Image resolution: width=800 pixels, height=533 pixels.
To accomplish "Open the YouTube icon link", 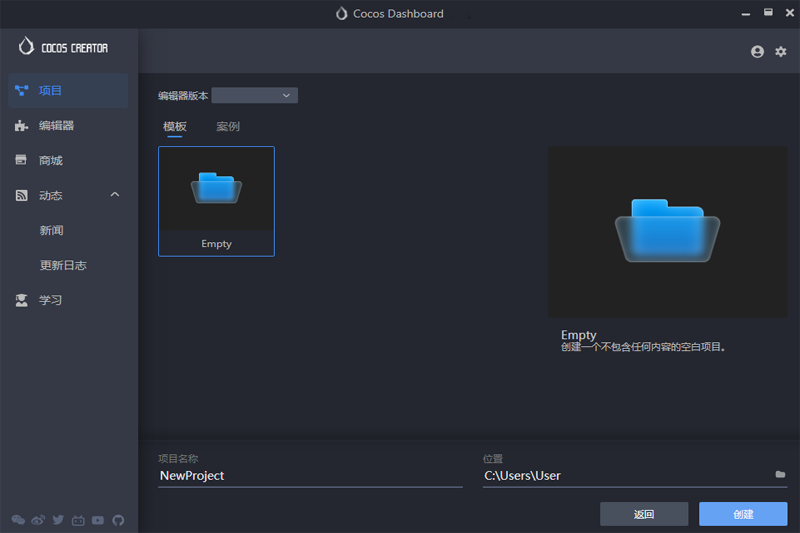I will pos(98,520).
